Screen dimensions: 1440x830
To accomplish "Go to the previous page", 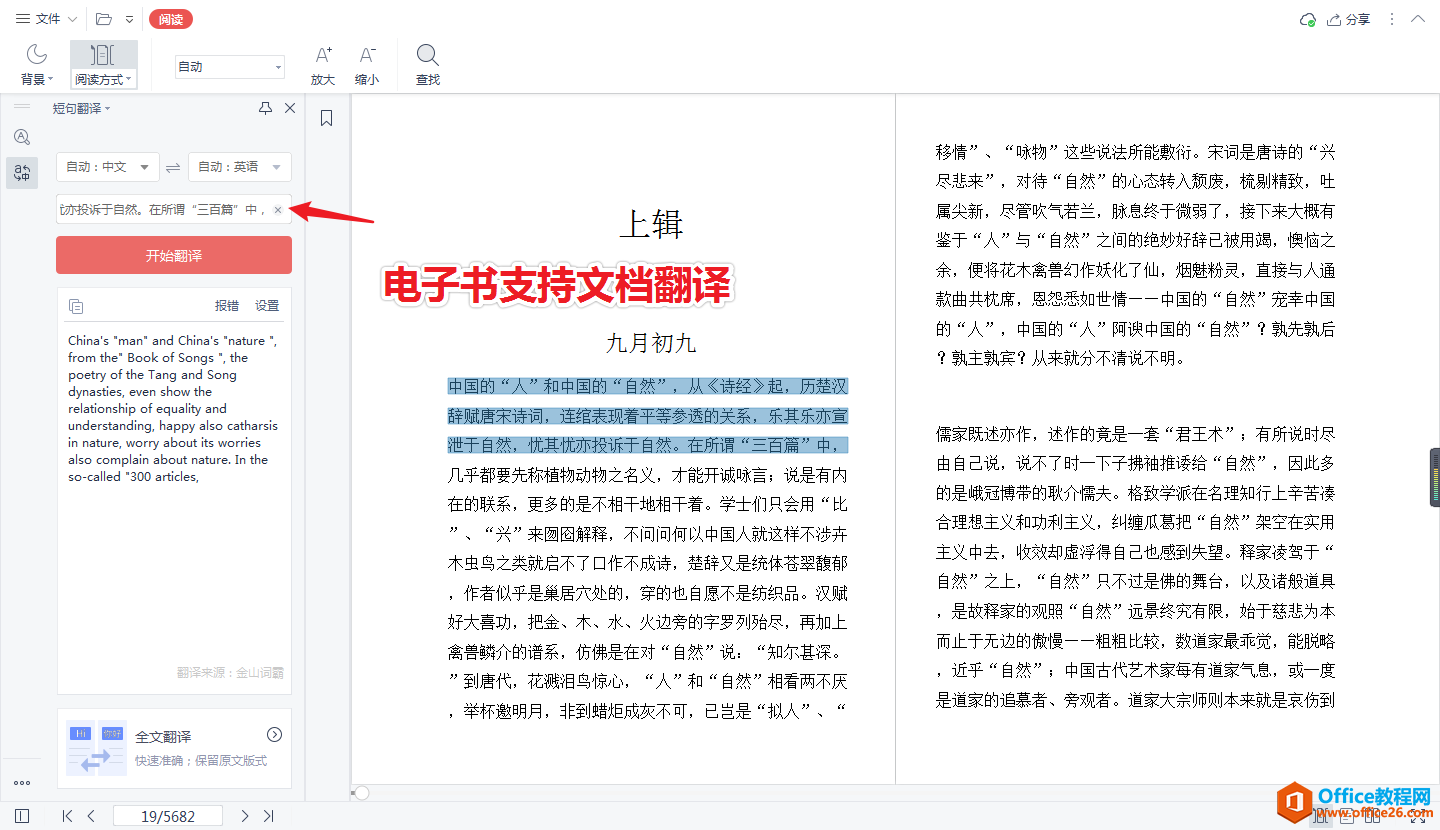I will (x=91, y=816).
